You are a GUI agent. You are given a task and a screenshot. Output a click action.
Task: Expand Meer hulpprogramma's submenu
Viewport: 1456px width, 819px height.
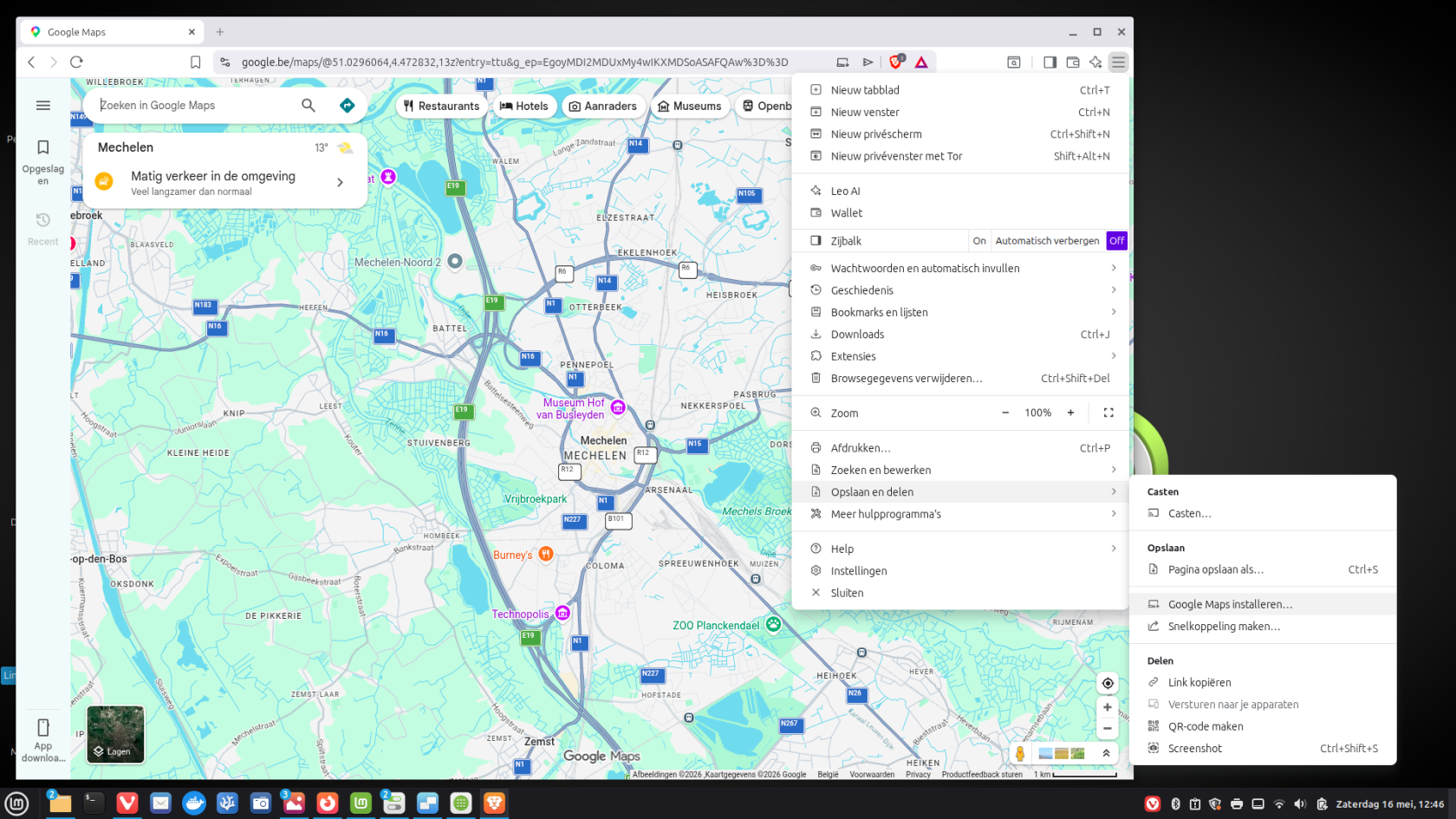tap(960, 514)
